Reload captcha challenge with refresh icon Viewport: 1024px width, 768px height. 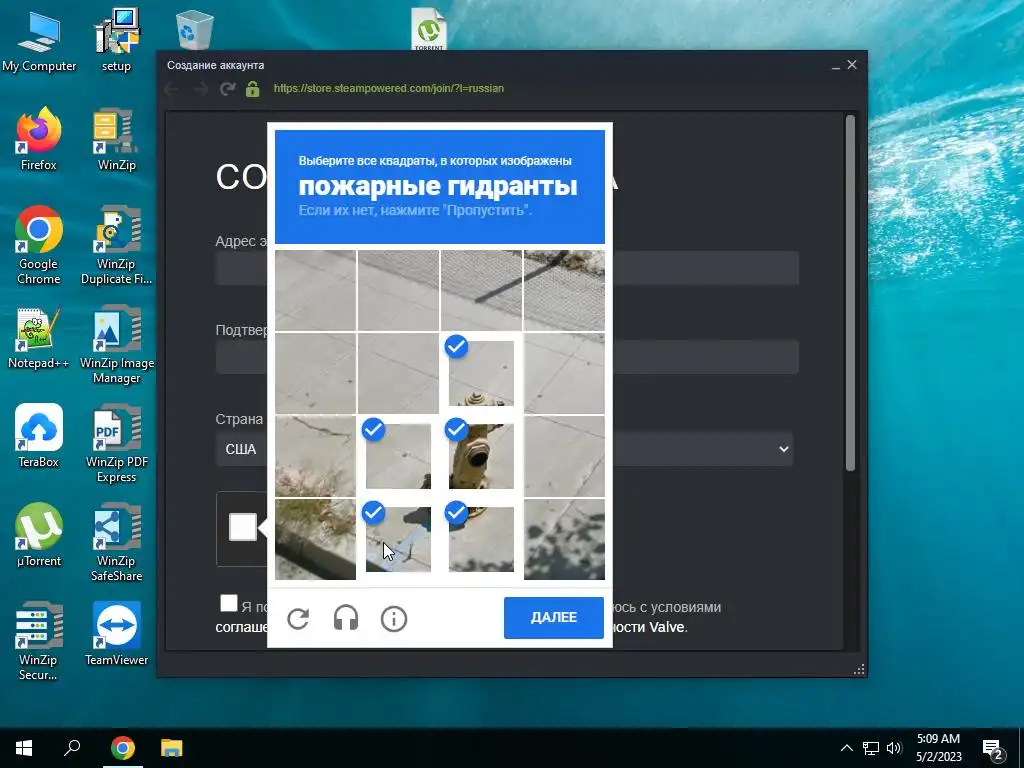pyautogui.click(x=298, y=618)
